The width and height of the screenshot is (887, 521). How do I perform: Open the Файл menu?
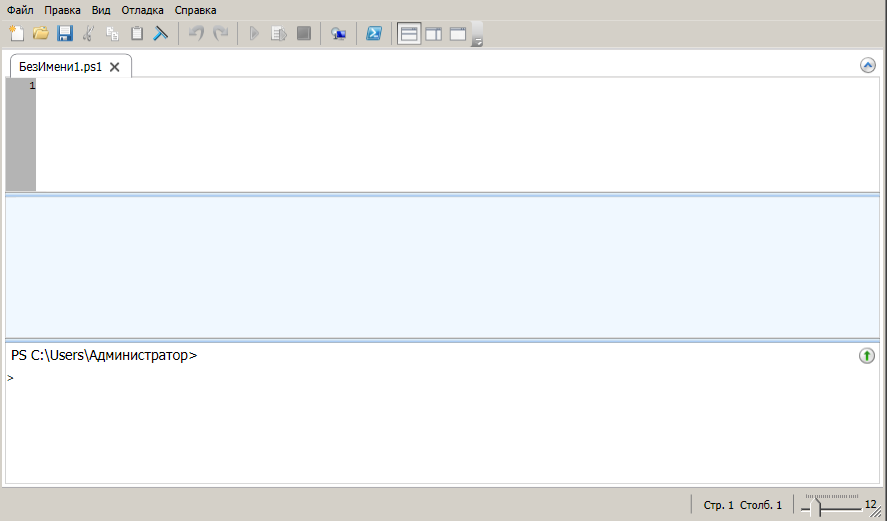[x=20, y=10]
